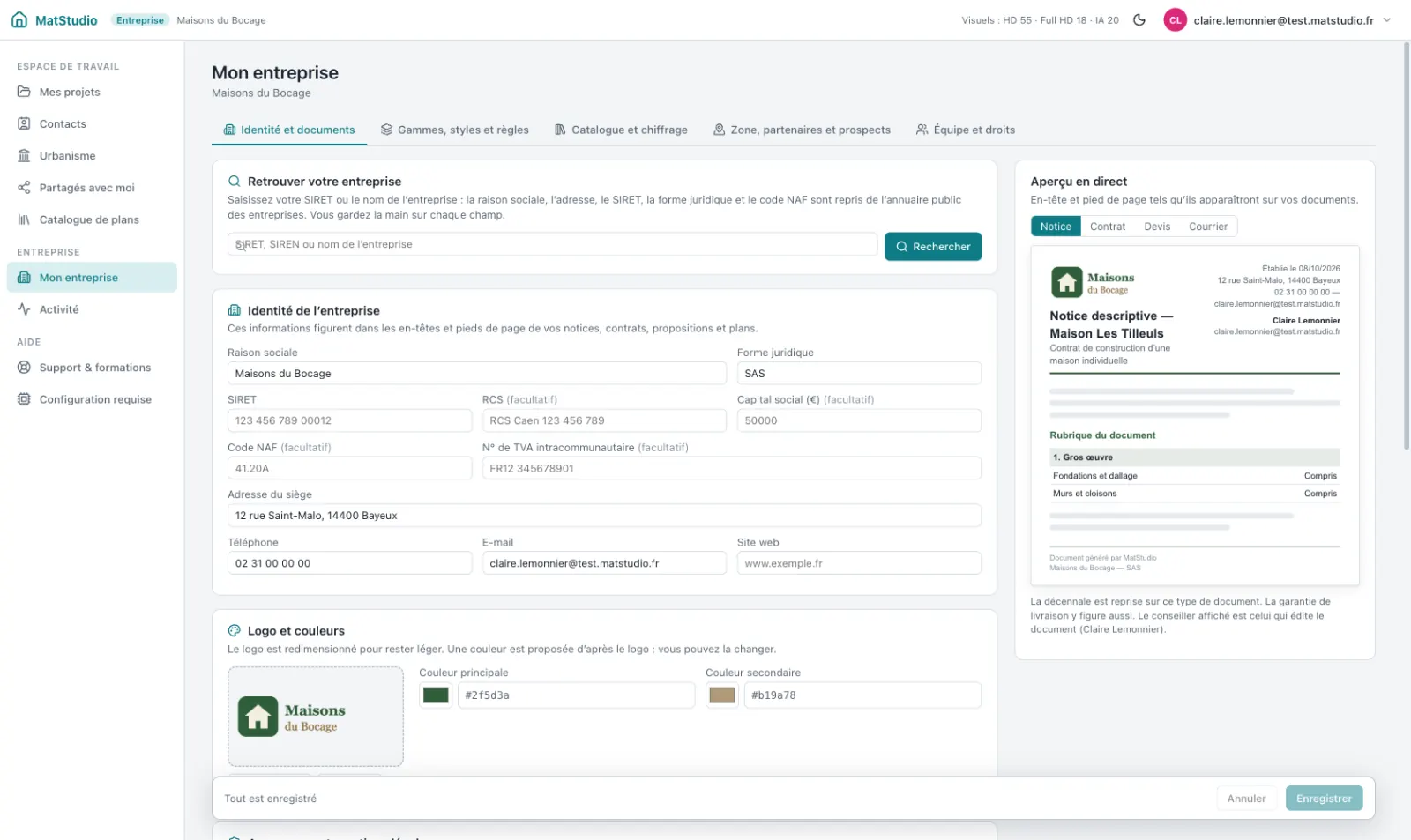
Task: Click the Capital social field
Action: coord(859,420)
